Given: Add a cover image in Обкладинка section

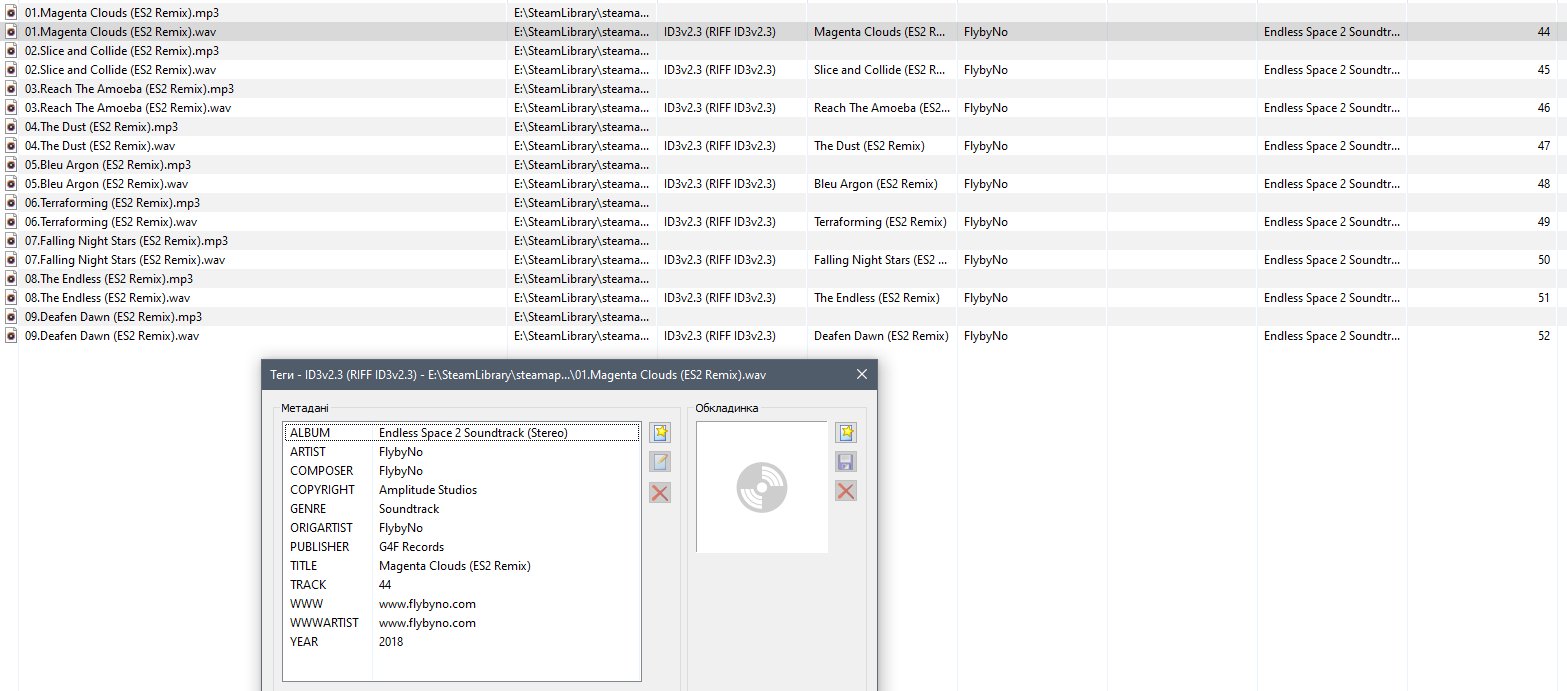Looking at the screenshot, I should tap(846, 433).
